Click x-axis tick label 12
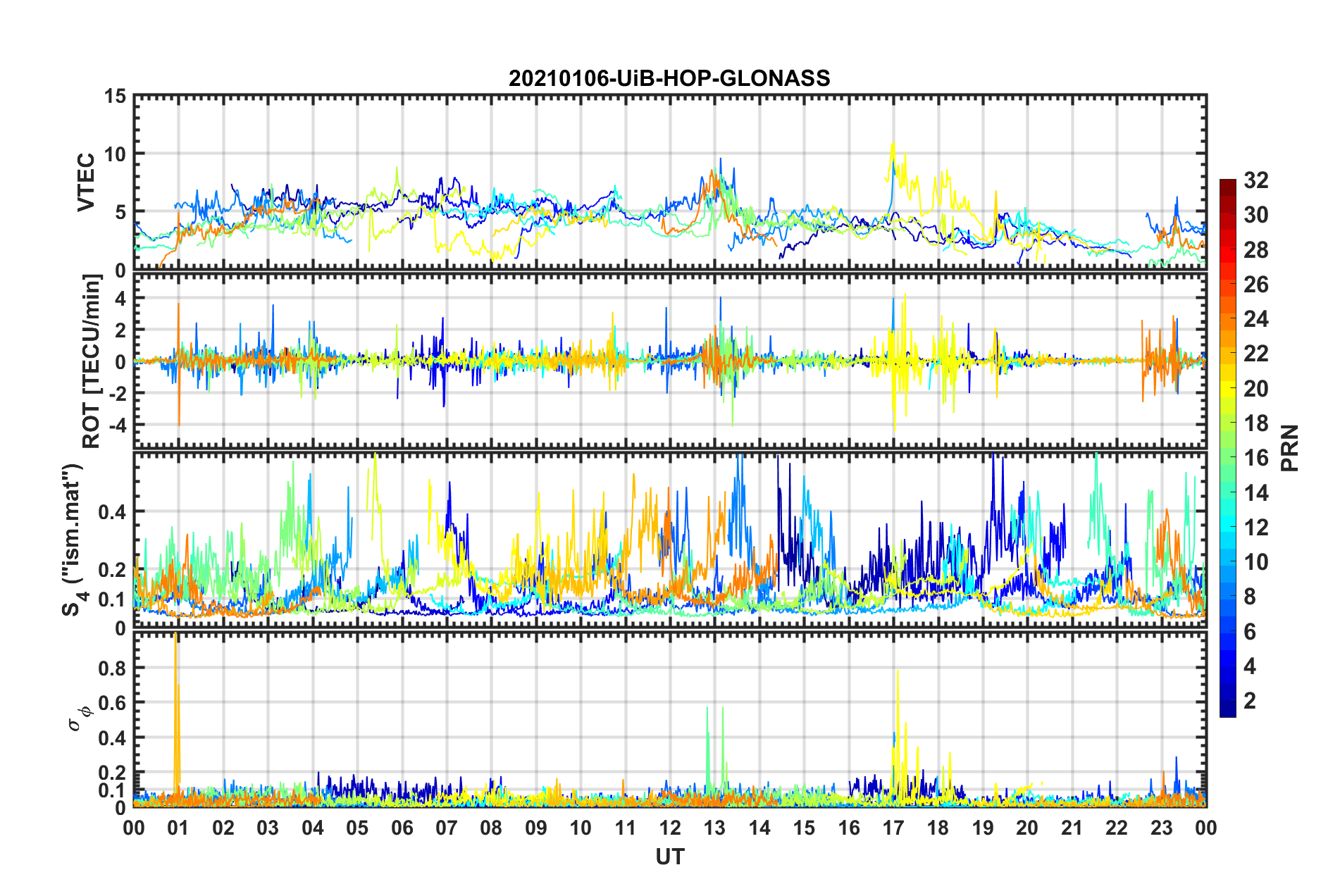Image resolution: width=1340 pixels, height=896 pixels. click(x=670, y=828)
